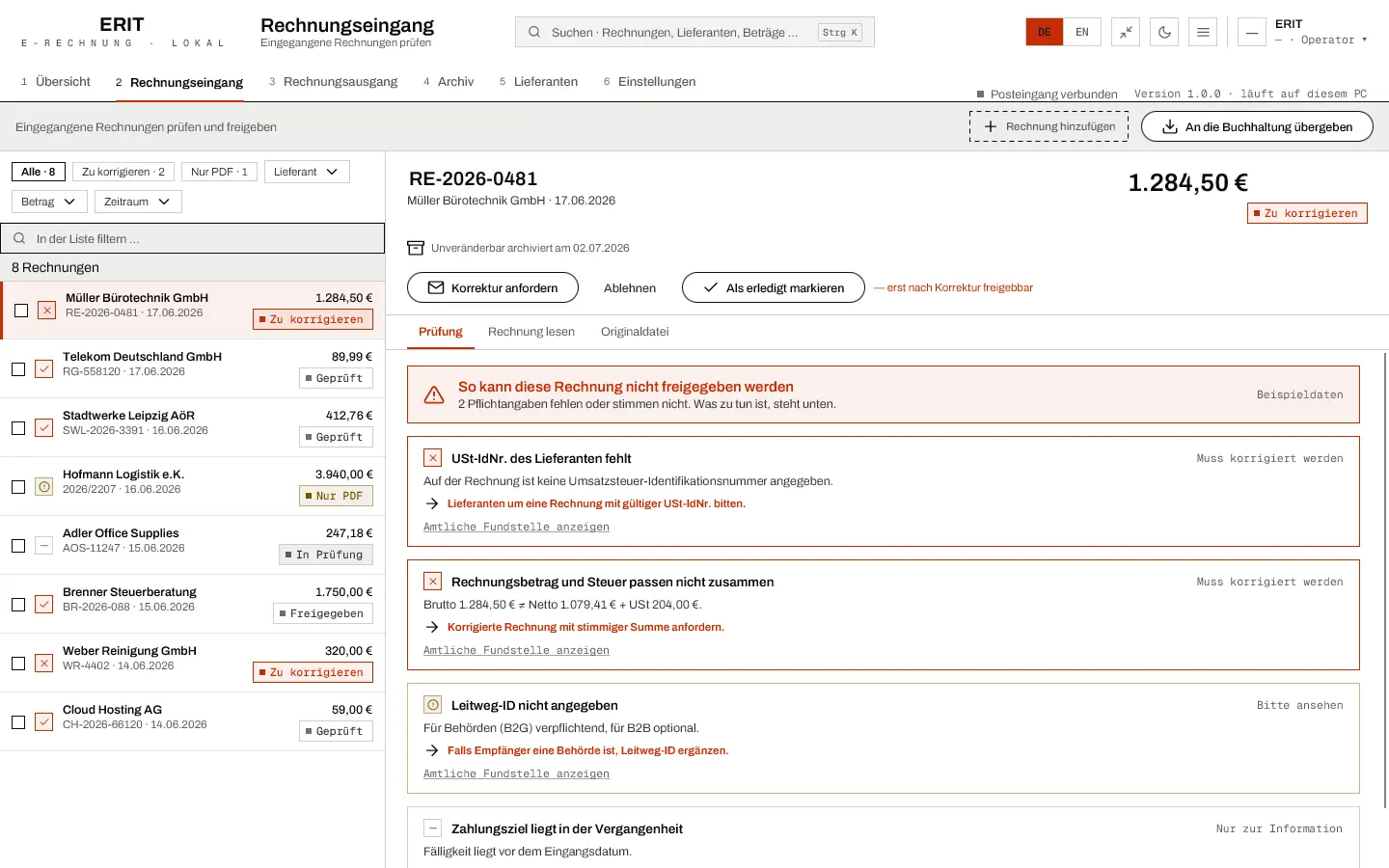This screenshot has width=1389, height=868.
Task: Click the checkmark status icon for Telekom Deutschland
Action: (x=44, y=369)
